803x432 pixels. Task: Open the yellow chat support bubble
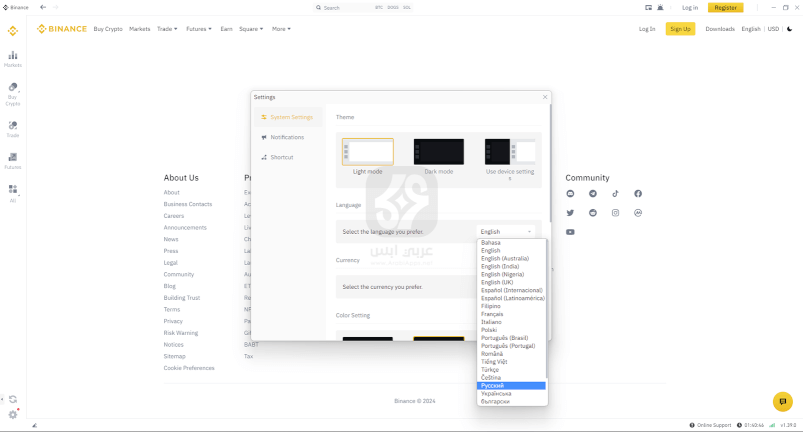pos(783,402)
